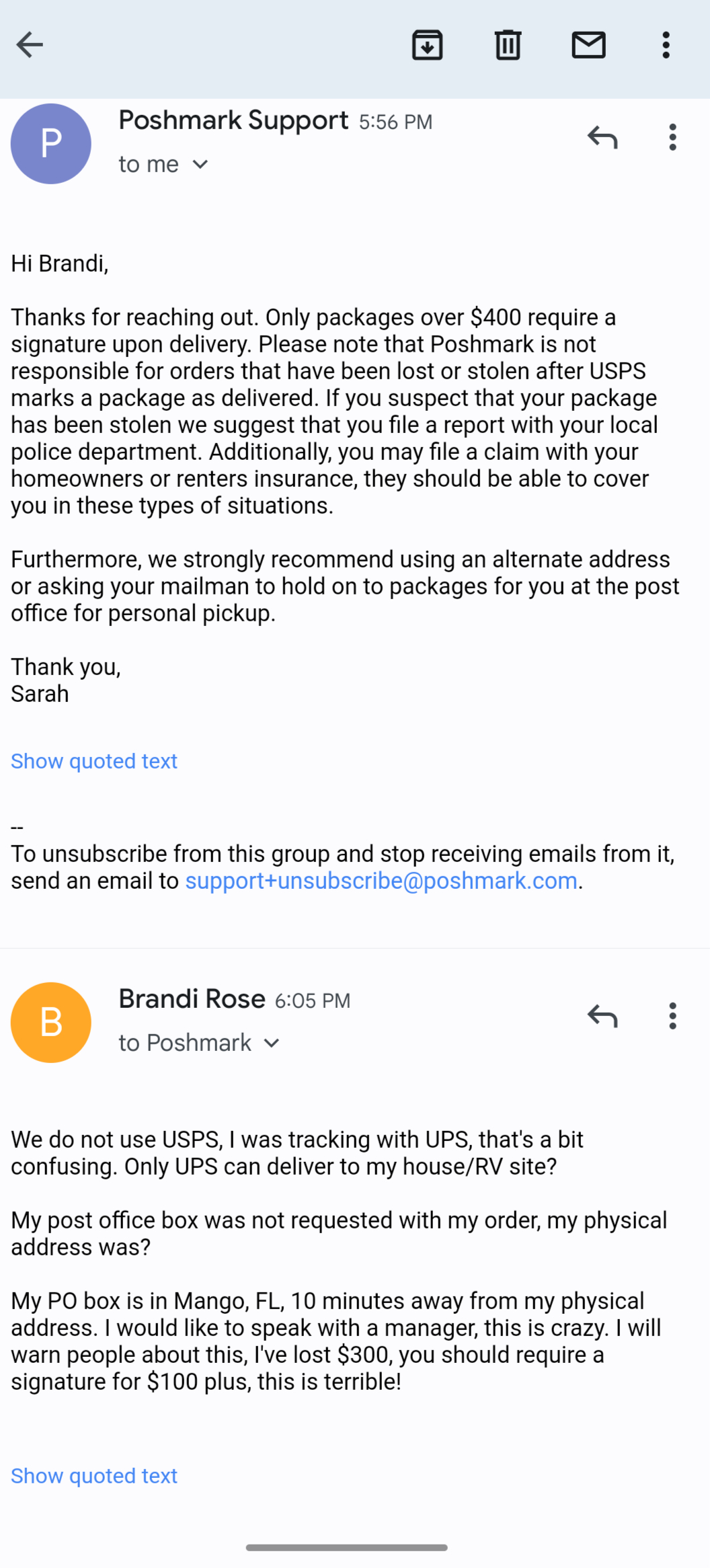710x1568 pixels.
Task: Go back using the arrow icon
Action: (x=30, y=45)
